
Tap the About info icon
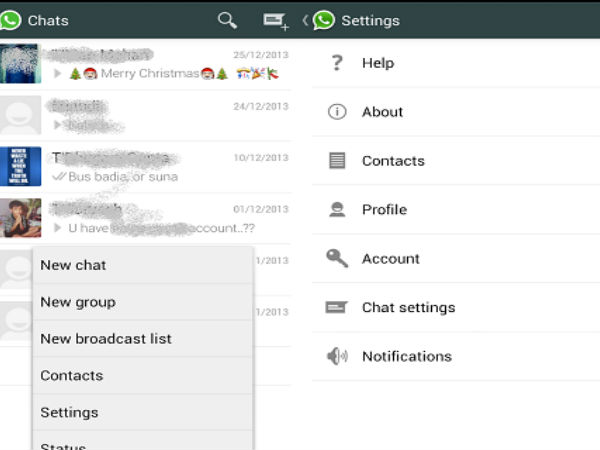point(337,112)
